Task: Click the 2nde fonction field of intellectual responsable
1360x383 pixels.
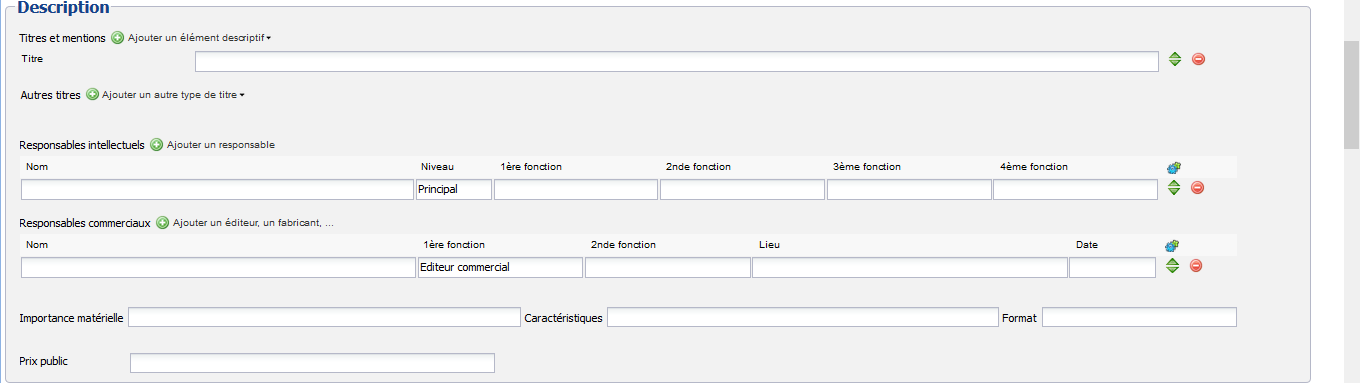Action: (742, 189)
